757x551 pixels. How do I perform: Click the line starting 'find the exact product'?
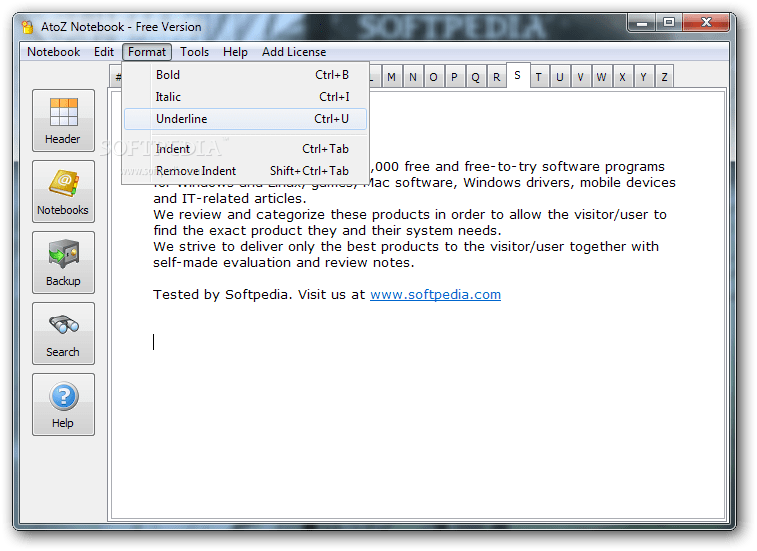[x=327, y=230]
